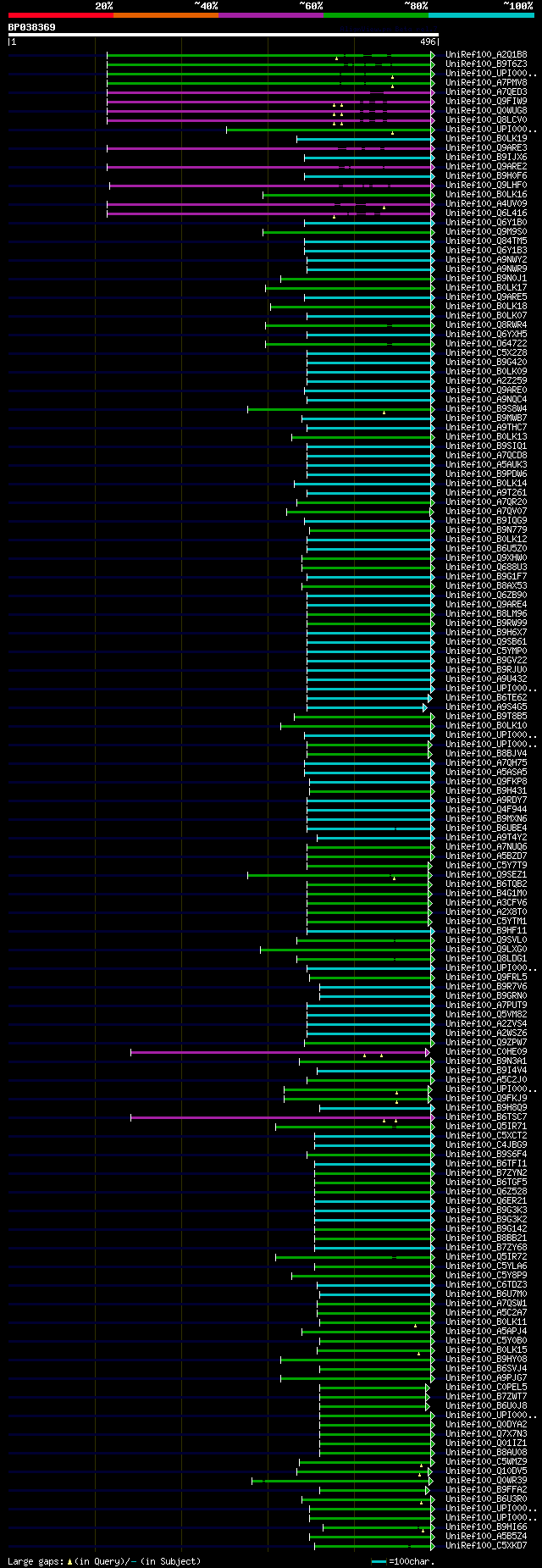Open hit UniRef100_A7QED3
Screen dimensions: 542x1568
pyautogui.click(x=486, y=92)
